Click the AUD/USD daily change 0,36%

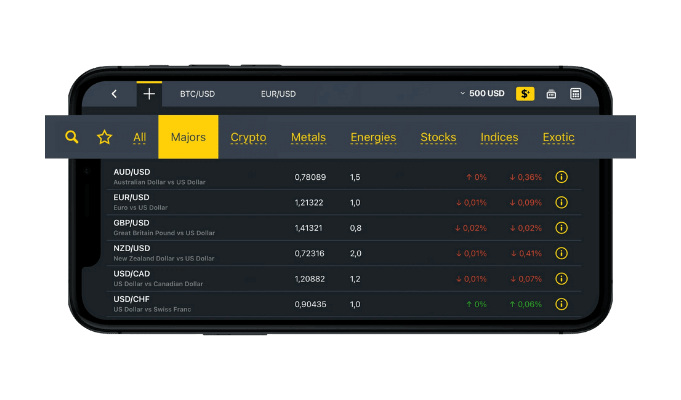(526, 177)
